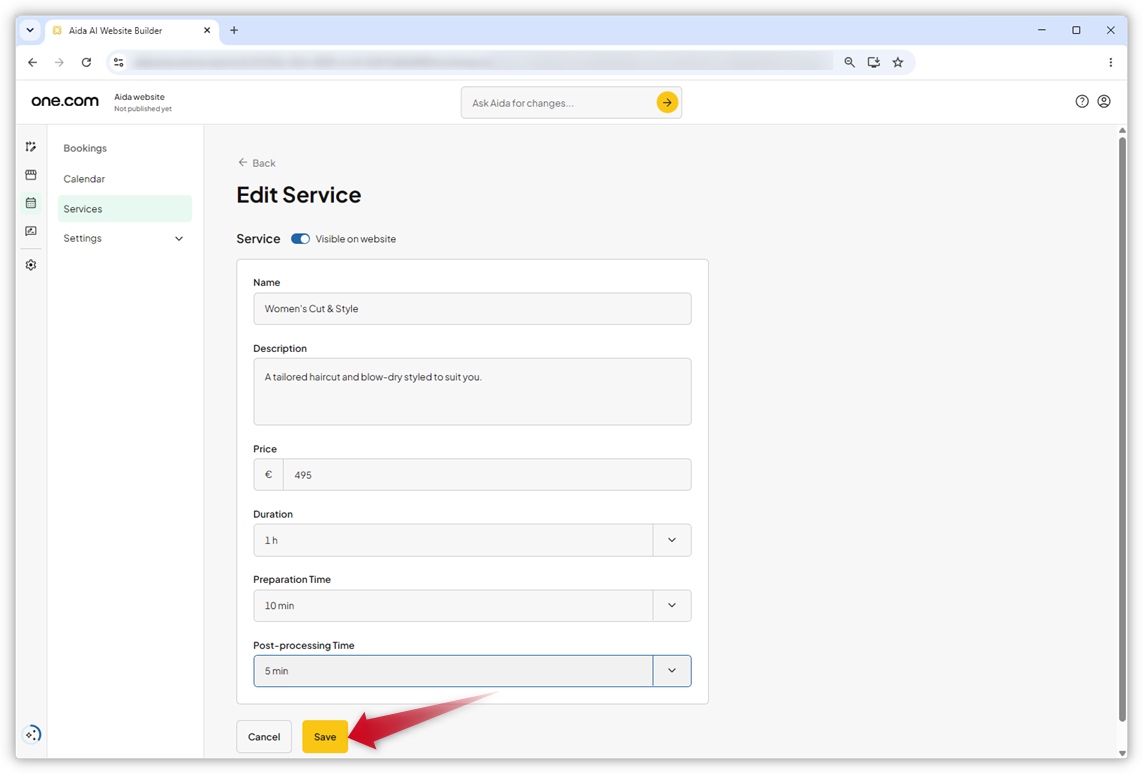The width and height of the screenshot is (1143, 774).
Task: Open the tab search dropdown arrow
Action: pos(30,30)
